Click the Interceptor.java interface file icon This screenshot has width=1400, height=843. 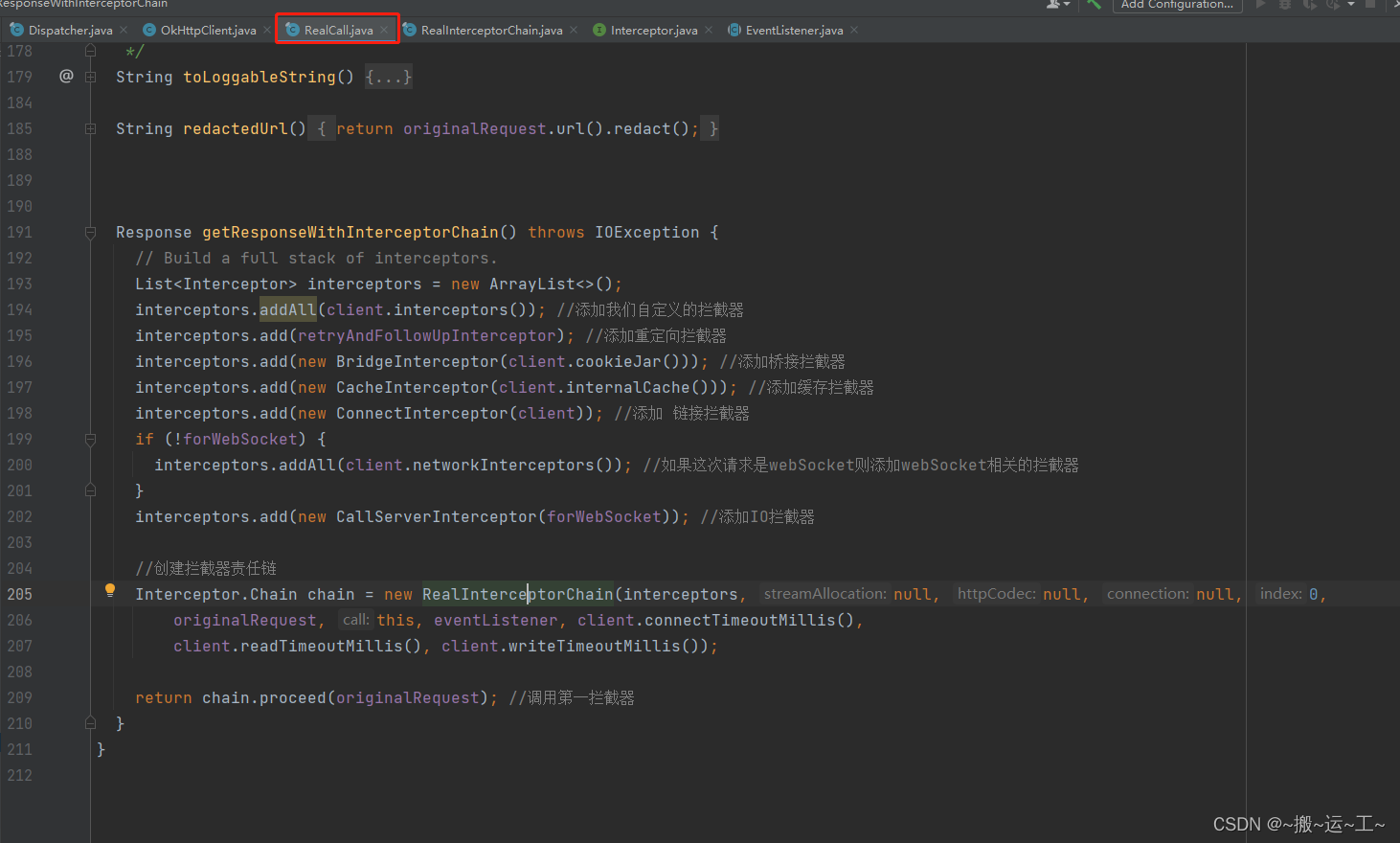(599, 30)
